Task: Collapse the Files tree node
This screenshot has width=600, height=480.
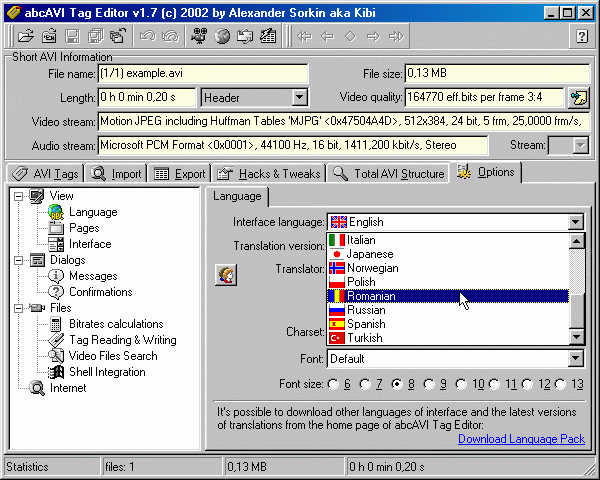Action: tap(18, 308)
